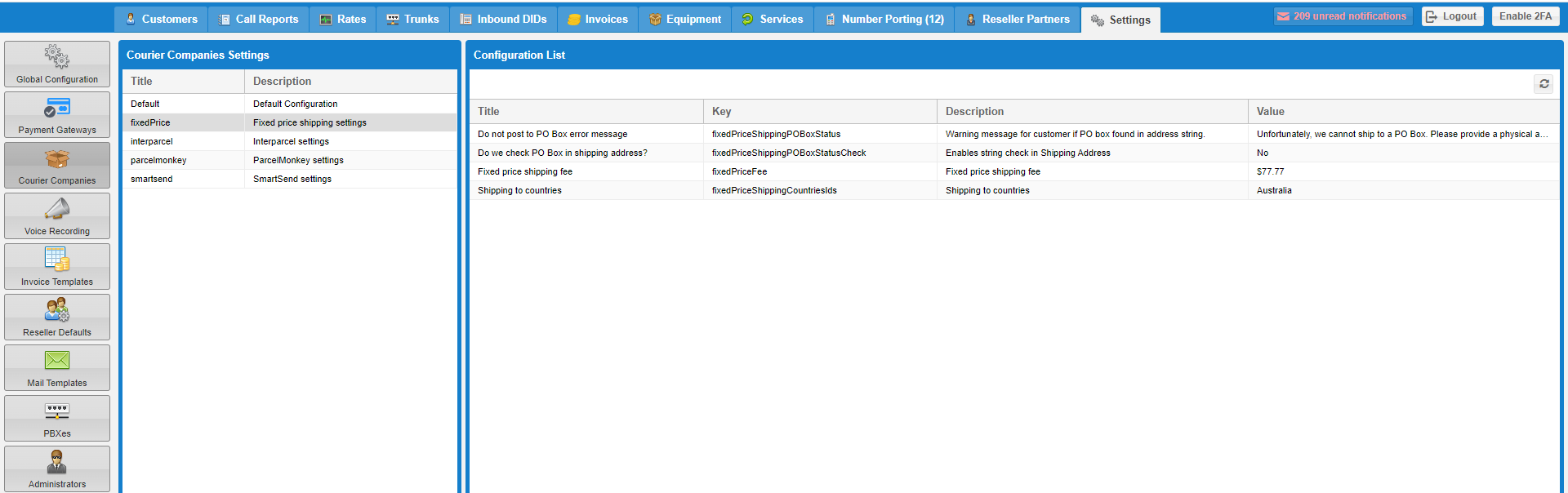Open Payment Gateways card icon

57,107
